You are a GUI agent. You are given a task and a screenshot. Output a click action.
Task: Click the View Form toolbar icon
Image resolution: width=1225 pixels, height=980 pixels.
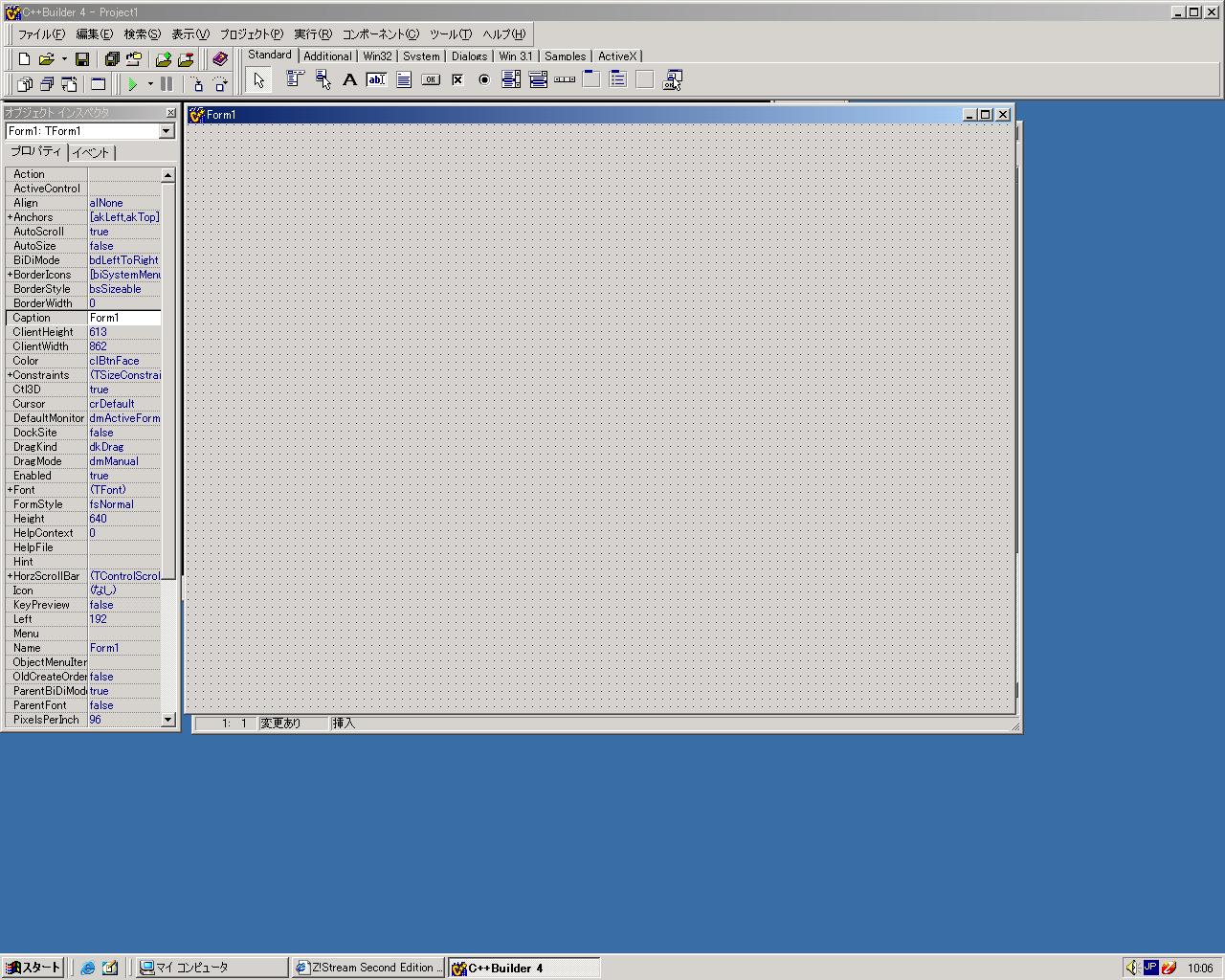(47, 84)
